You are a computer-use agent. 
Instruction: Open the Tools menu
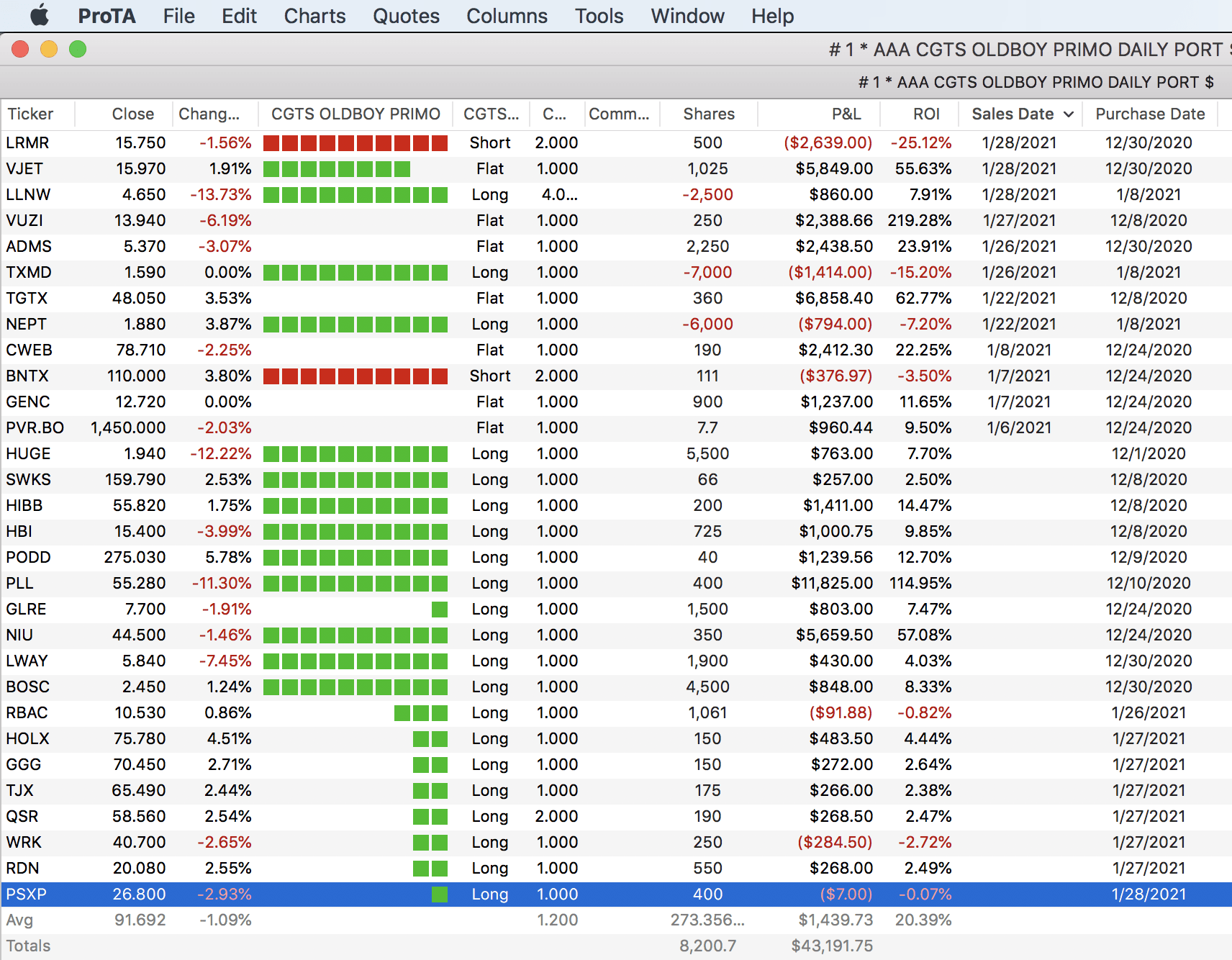(599, 16)
